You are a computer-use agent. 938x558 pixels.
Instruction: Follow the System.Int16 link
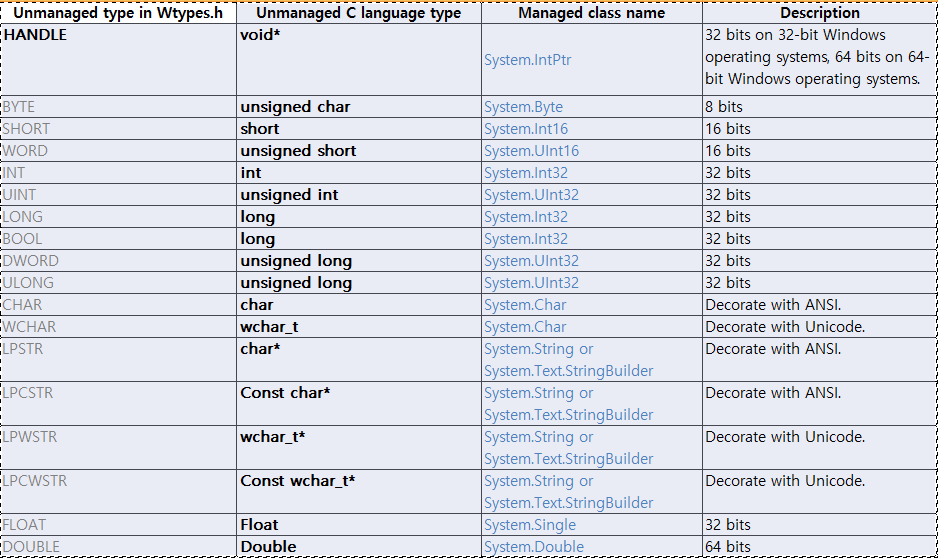[526, 129]
